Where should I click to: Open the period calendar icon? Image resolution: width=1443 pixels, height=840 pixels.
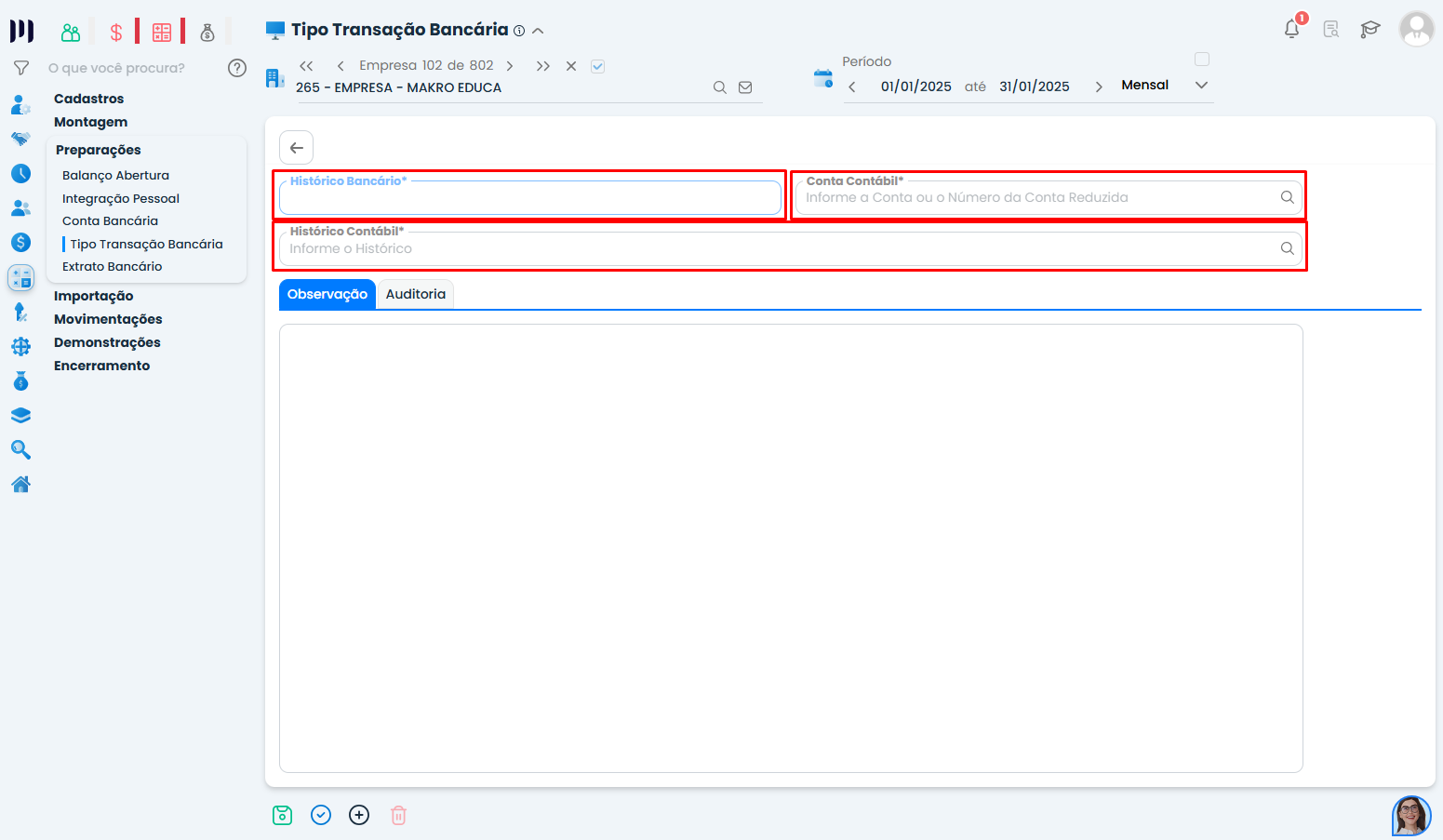(823, 78)
